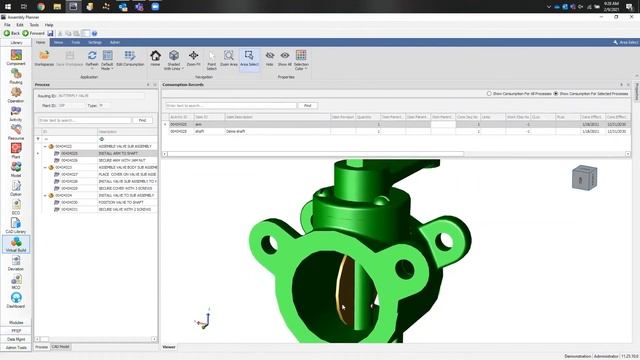This screenshot has height=360, width=640.
Task: Open the Resource module in sidebar
Action: pos(16,132)
